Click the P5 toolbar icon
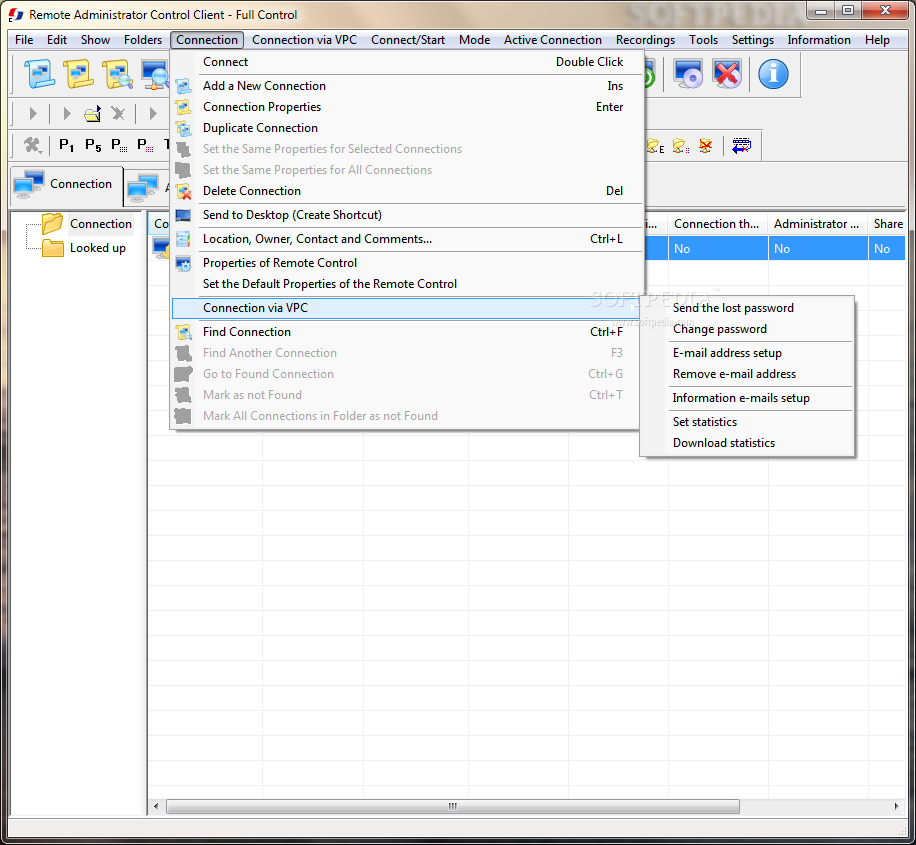Viewport: 916px width, 845px height. tap(93, 145)
